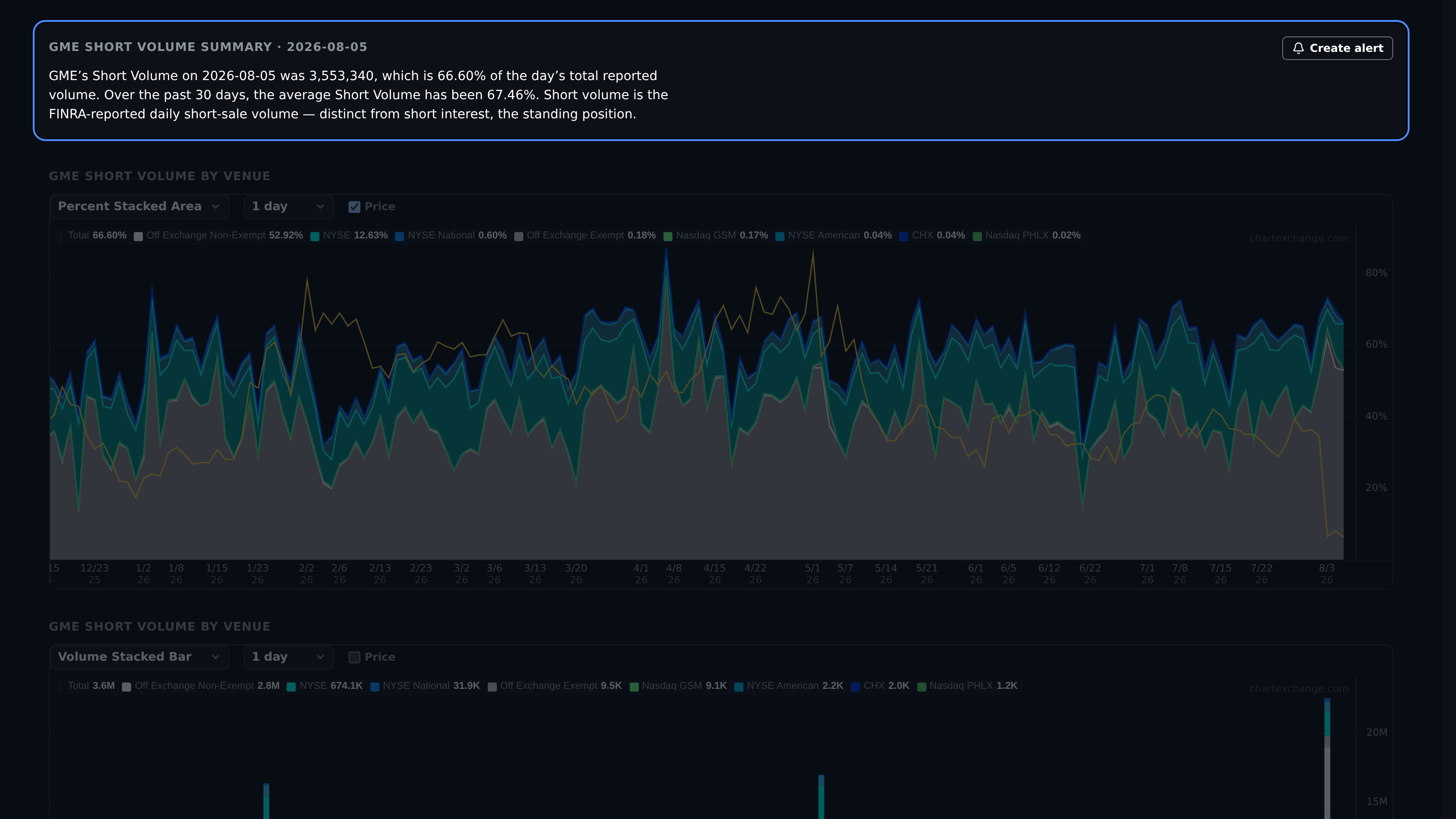Screen dimensions: 1456x819
Task: Toggle NYSE National 31.9K legend swatch
Action: pyautogui.click(x=374, y=687)
